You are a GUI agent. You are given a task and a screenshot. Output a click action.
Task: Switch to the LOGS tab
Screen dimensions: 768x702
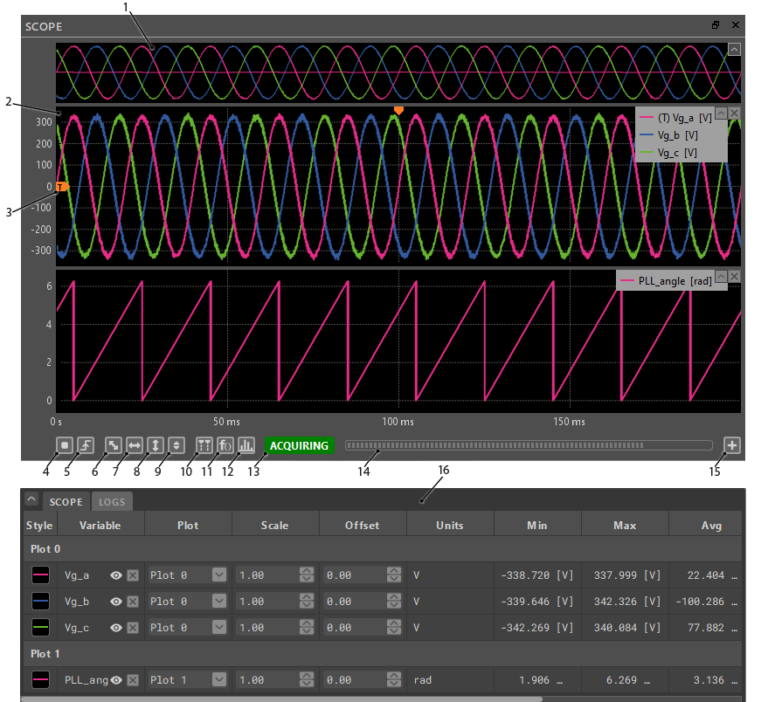(x=111, y=502)
